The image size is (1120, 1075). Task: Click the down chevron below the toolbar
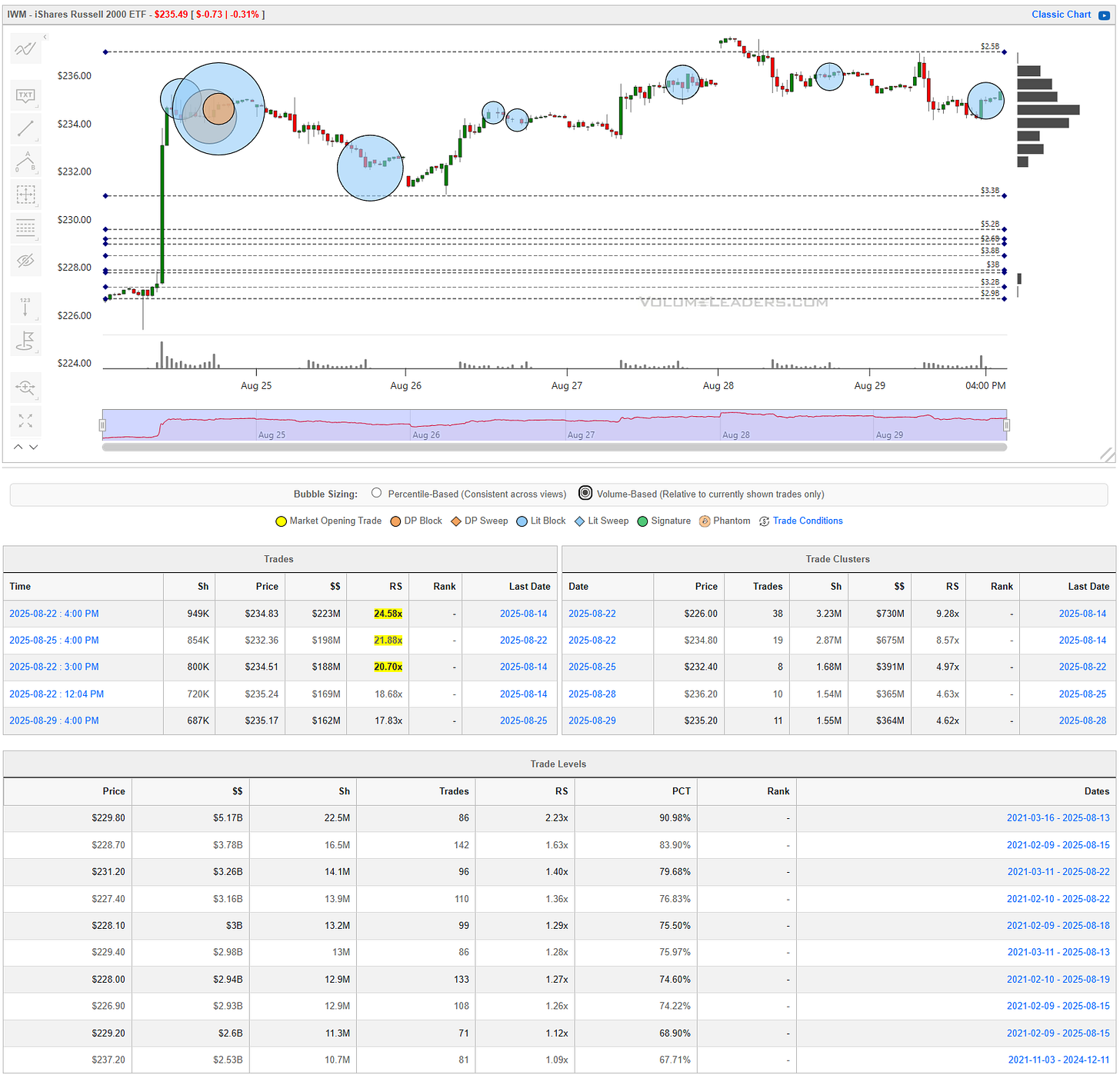[x=33, y=447]
